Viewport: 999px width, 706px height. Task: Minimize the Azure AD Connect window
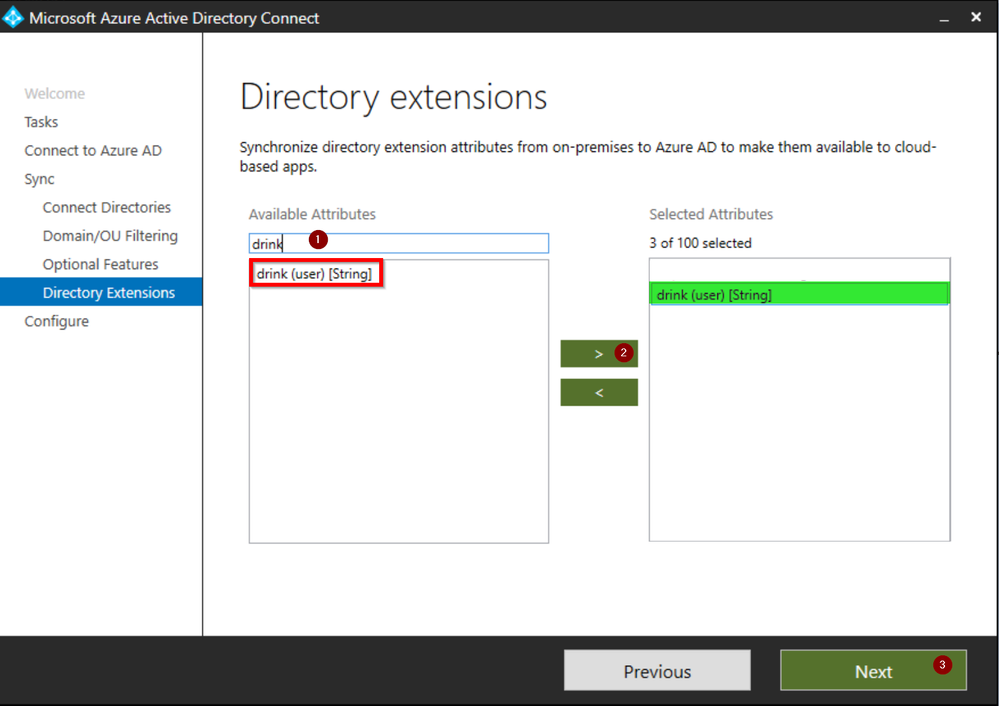[944, 18]
